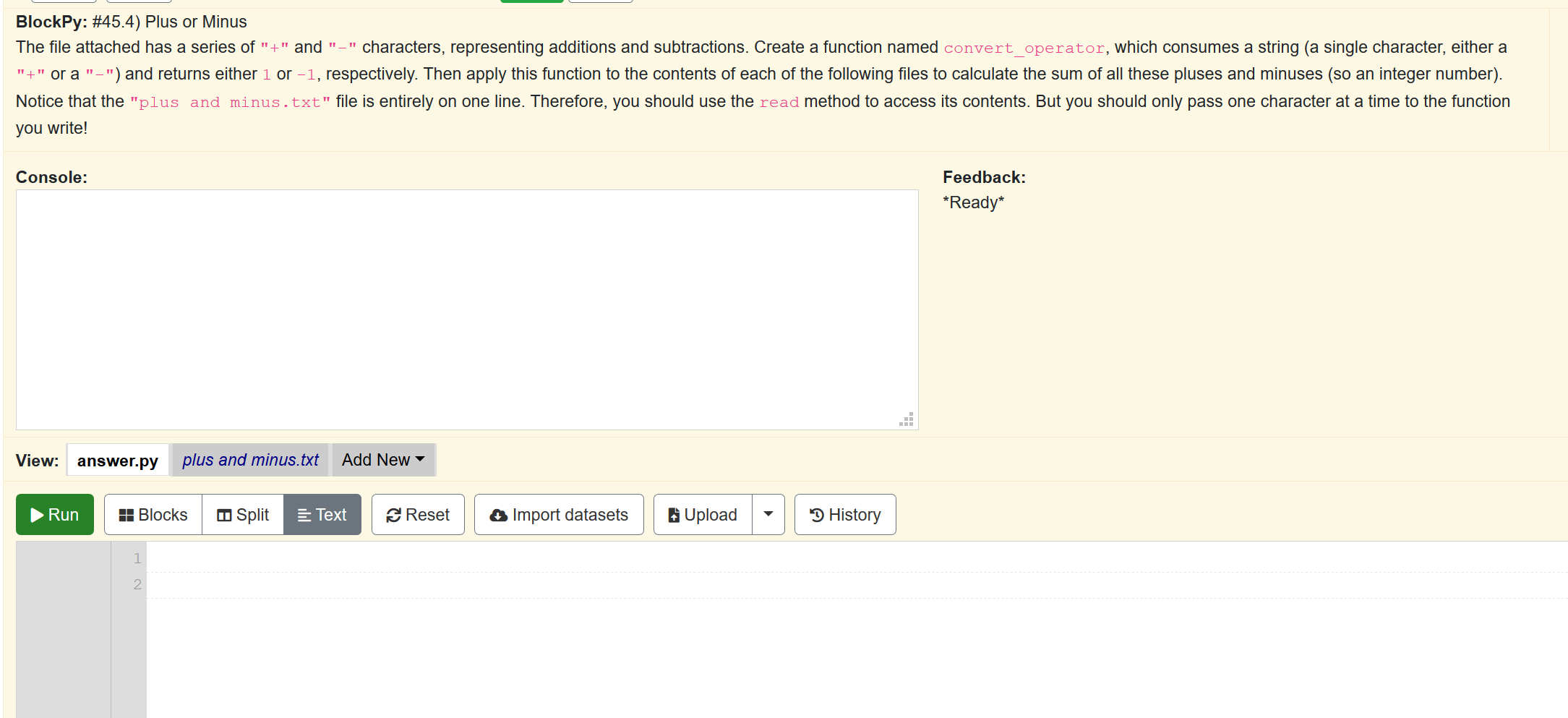Click the console resize grip
The height and width of the screenshot is (718, 1568).
coord(907,419)
